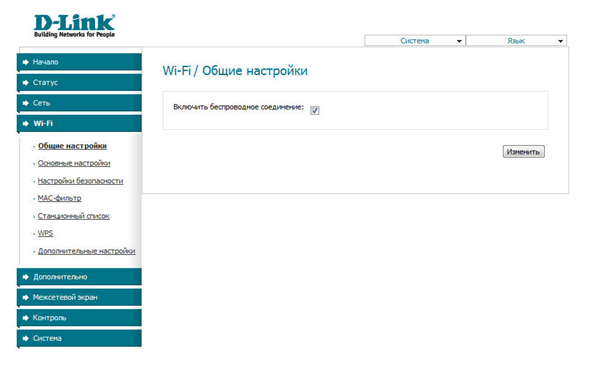This screenshot has width=596, height=365.
Task: Click arrow icon beside Дополнительно
Action: 25,277
